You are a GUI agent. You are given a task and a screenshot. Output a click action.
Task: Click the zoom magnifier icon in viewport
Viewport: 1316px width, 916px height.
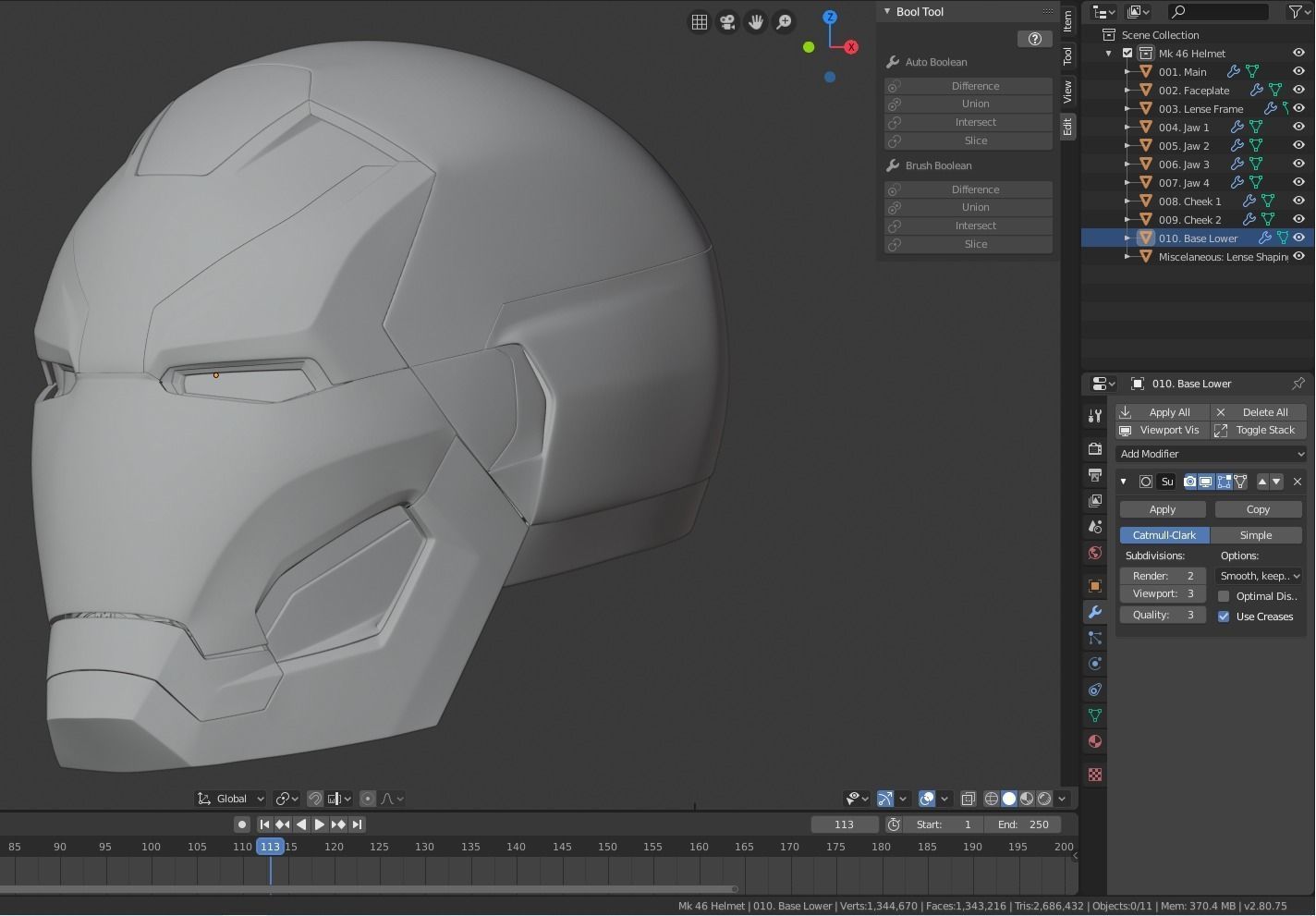tap(784, 22)
